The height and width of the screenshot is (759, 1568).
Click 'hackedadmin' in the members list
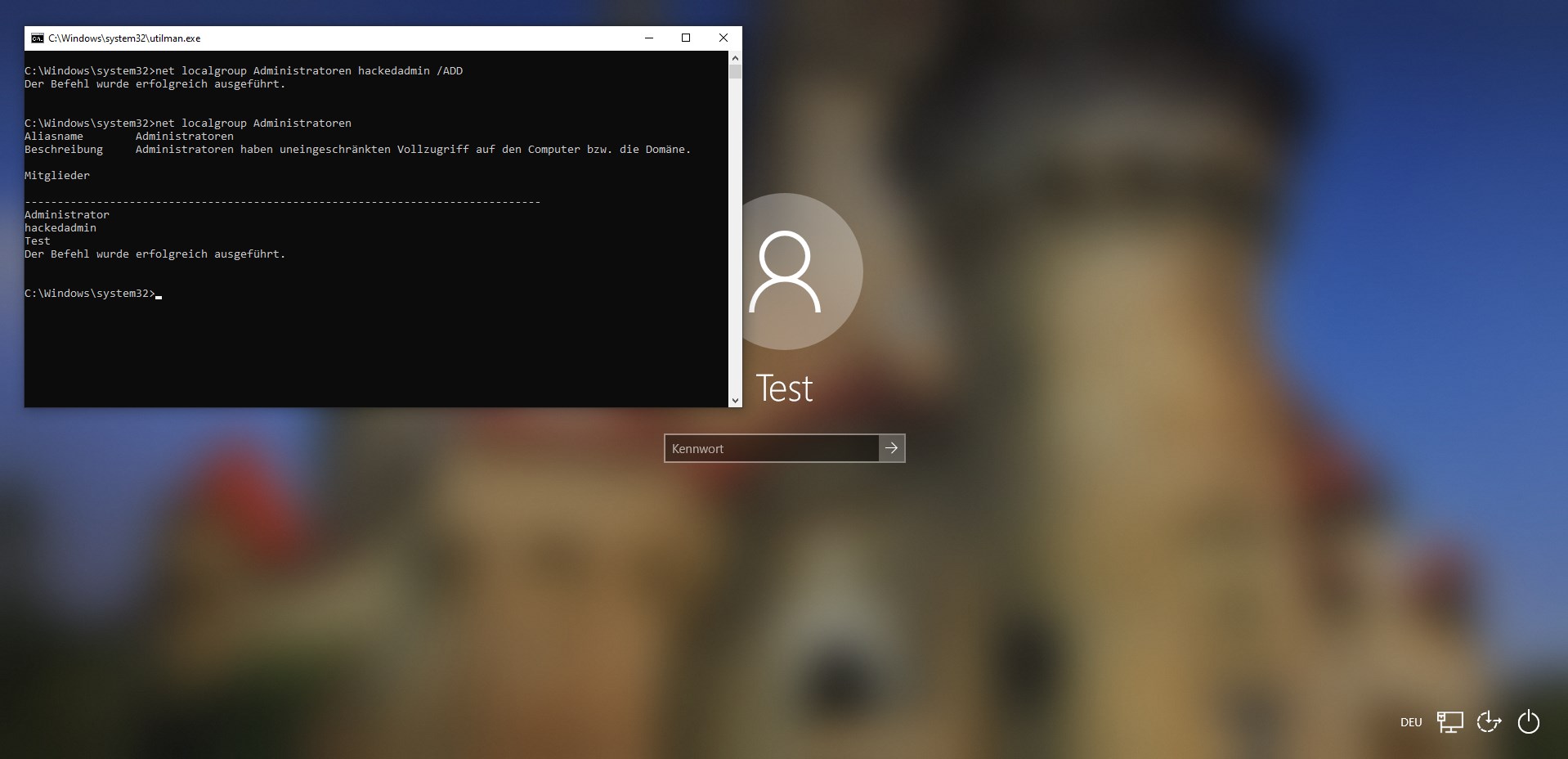tap(60, 228)
